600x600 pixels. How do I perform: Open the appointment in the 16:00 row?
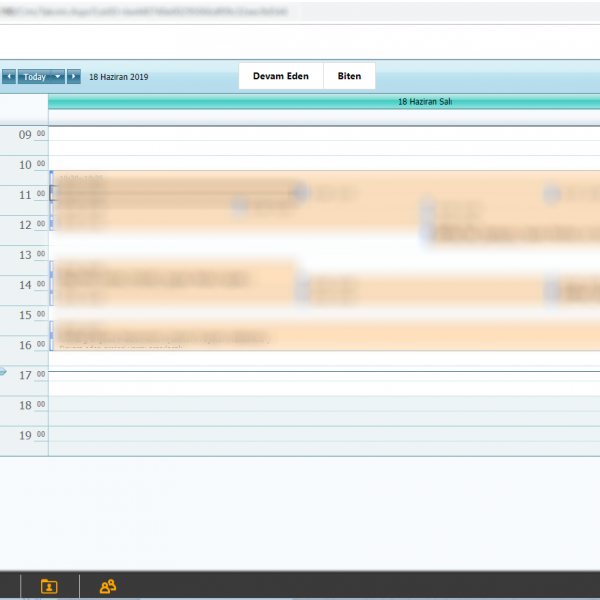point(324,335)
